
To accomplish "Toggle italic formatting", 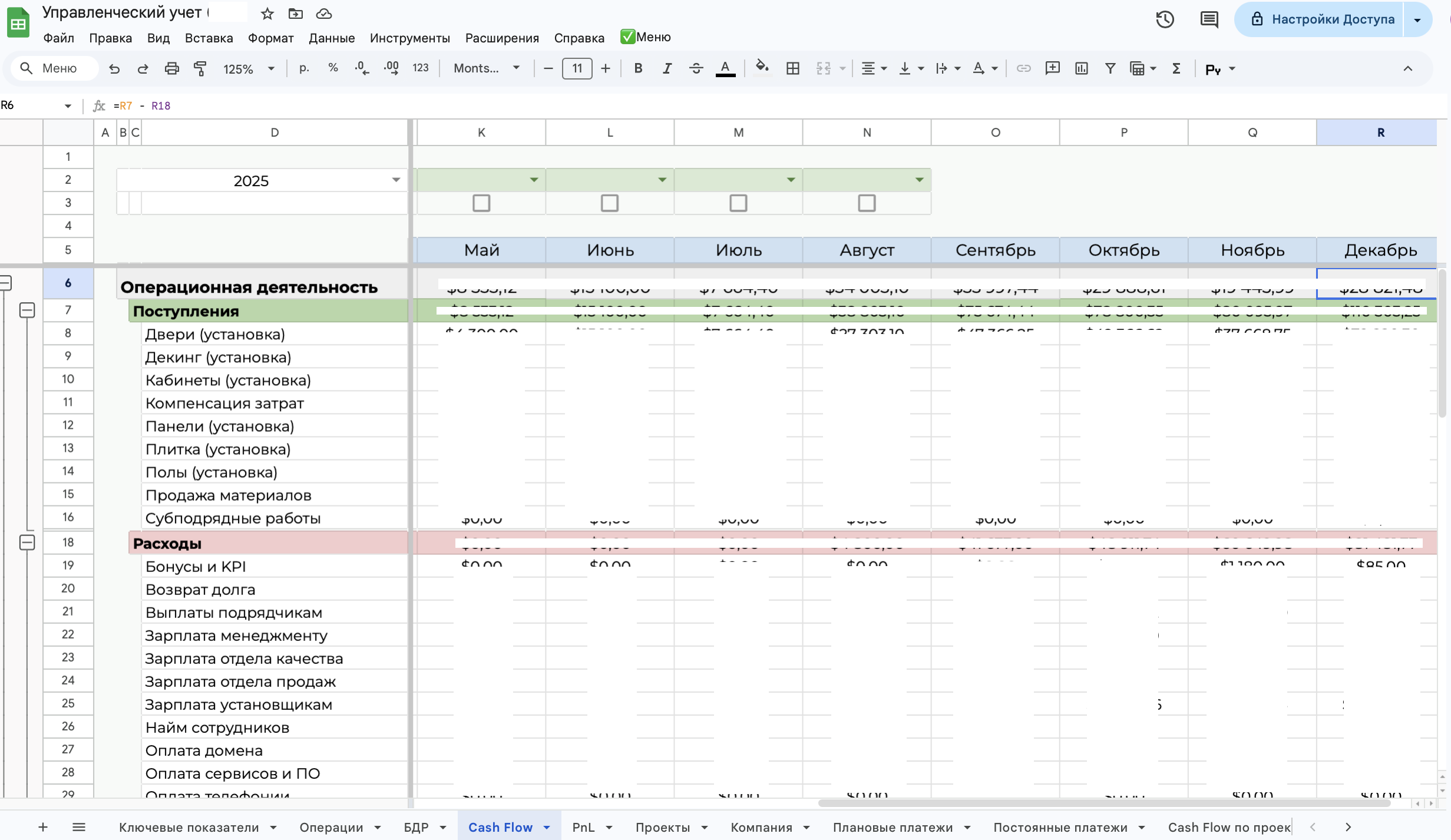I will point(667,68).
